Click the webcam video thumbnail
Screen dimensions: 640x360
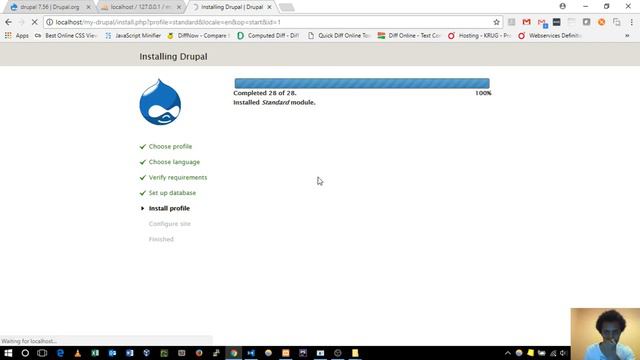pos(605,334)
